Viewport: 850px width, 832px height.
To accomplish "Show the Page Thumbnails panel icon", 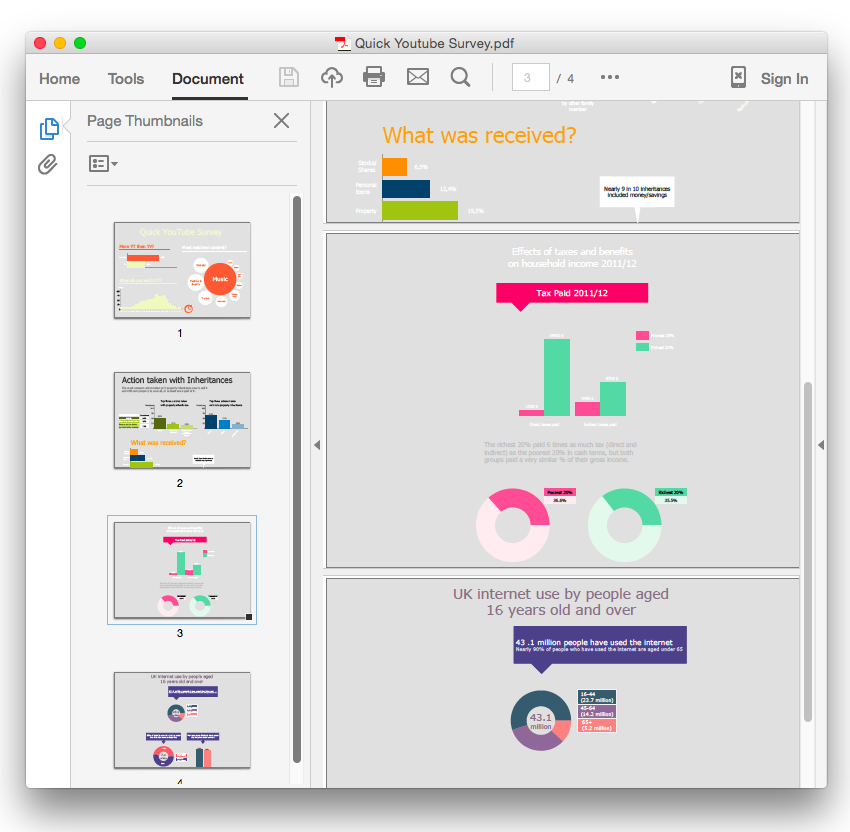I will 49,129.
